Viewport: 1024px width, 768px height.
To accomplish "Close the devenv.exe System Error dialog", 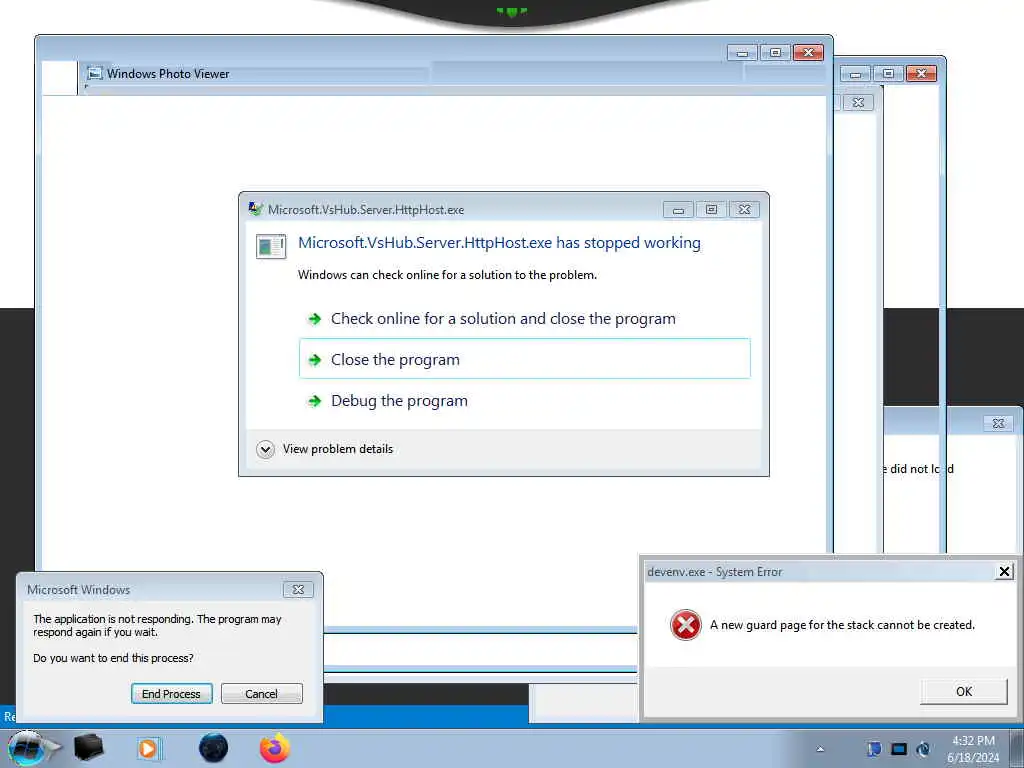I will coord(1004,572).
